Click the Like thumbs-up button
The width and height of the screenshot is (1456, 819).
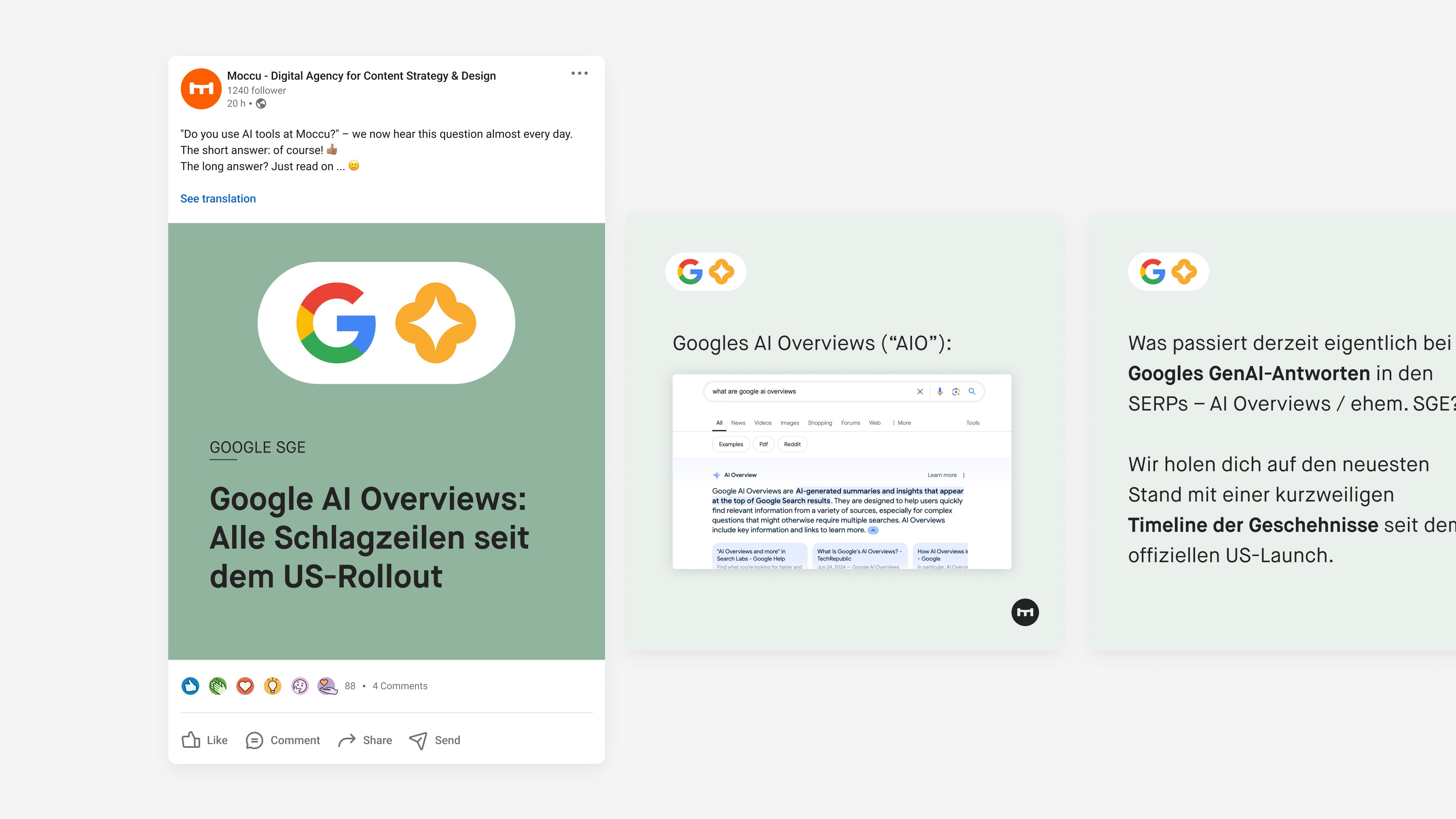pos(205,740)
